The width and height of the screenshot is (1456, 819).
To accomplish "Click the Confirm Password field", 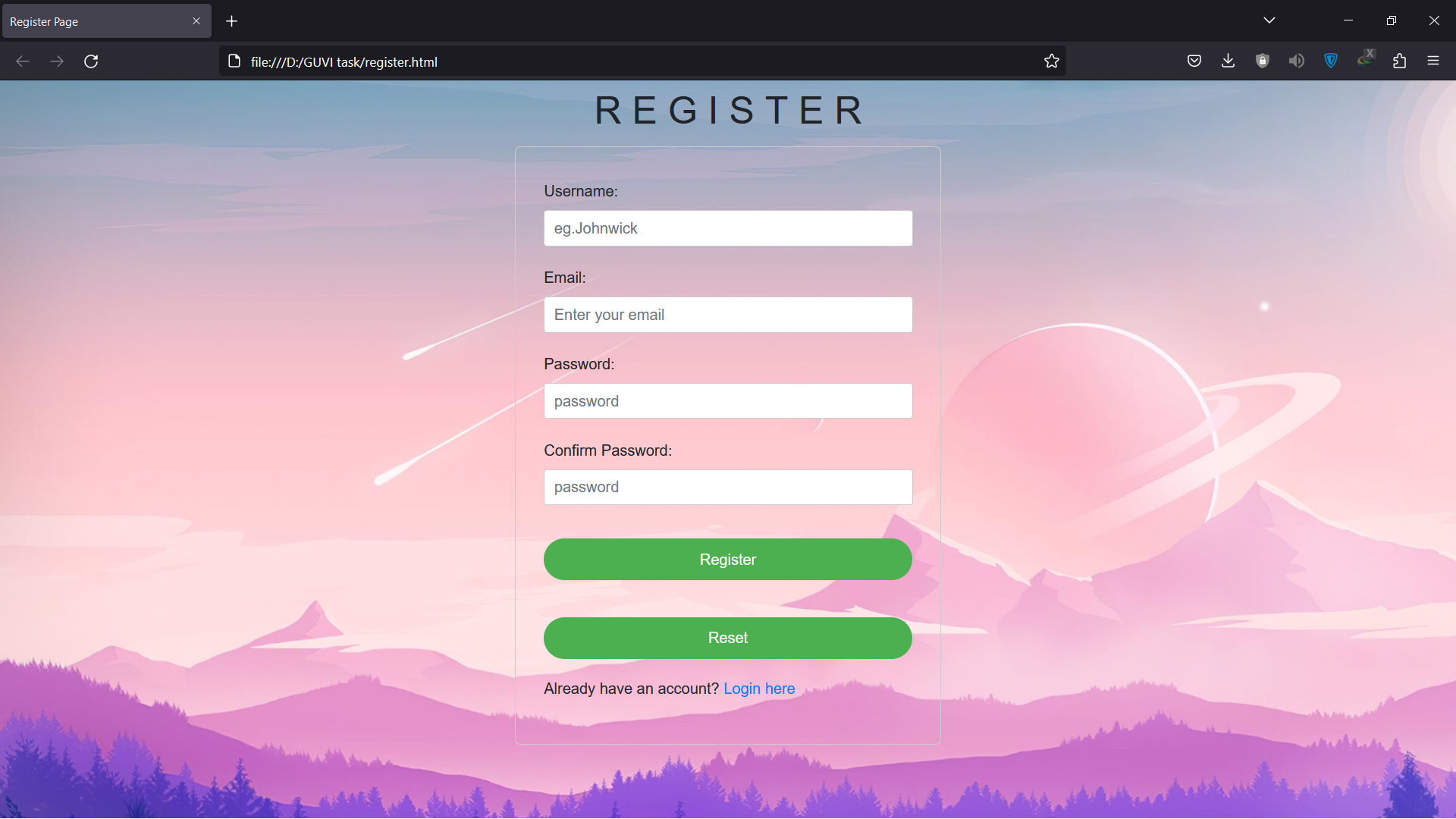I will pos(727,487).
